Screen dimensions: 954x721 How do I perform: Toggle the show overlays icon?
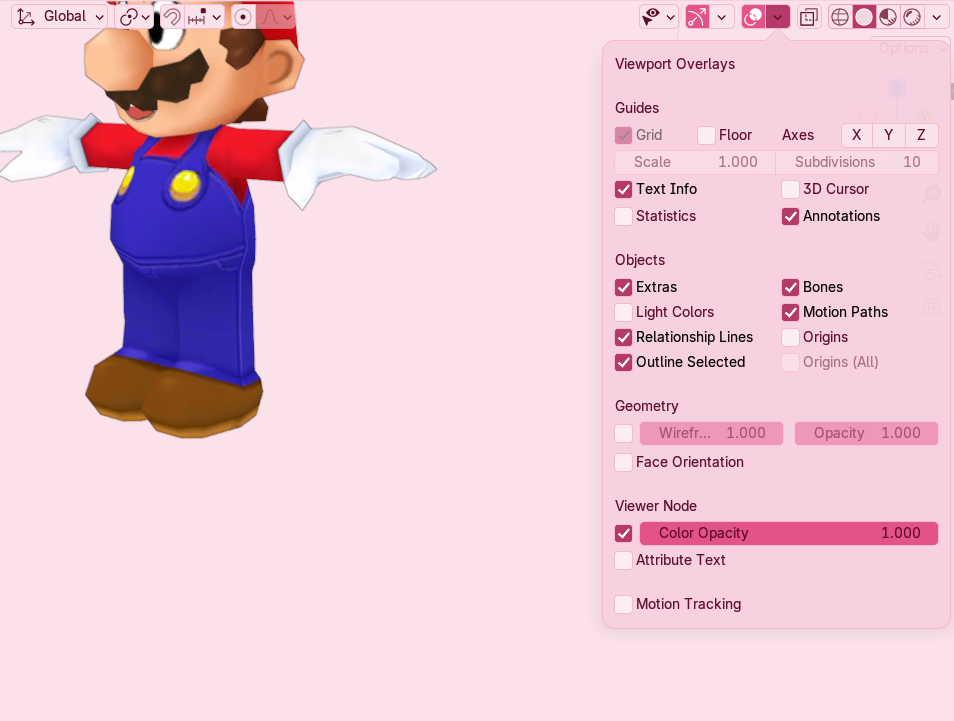(x=753, y=17)
